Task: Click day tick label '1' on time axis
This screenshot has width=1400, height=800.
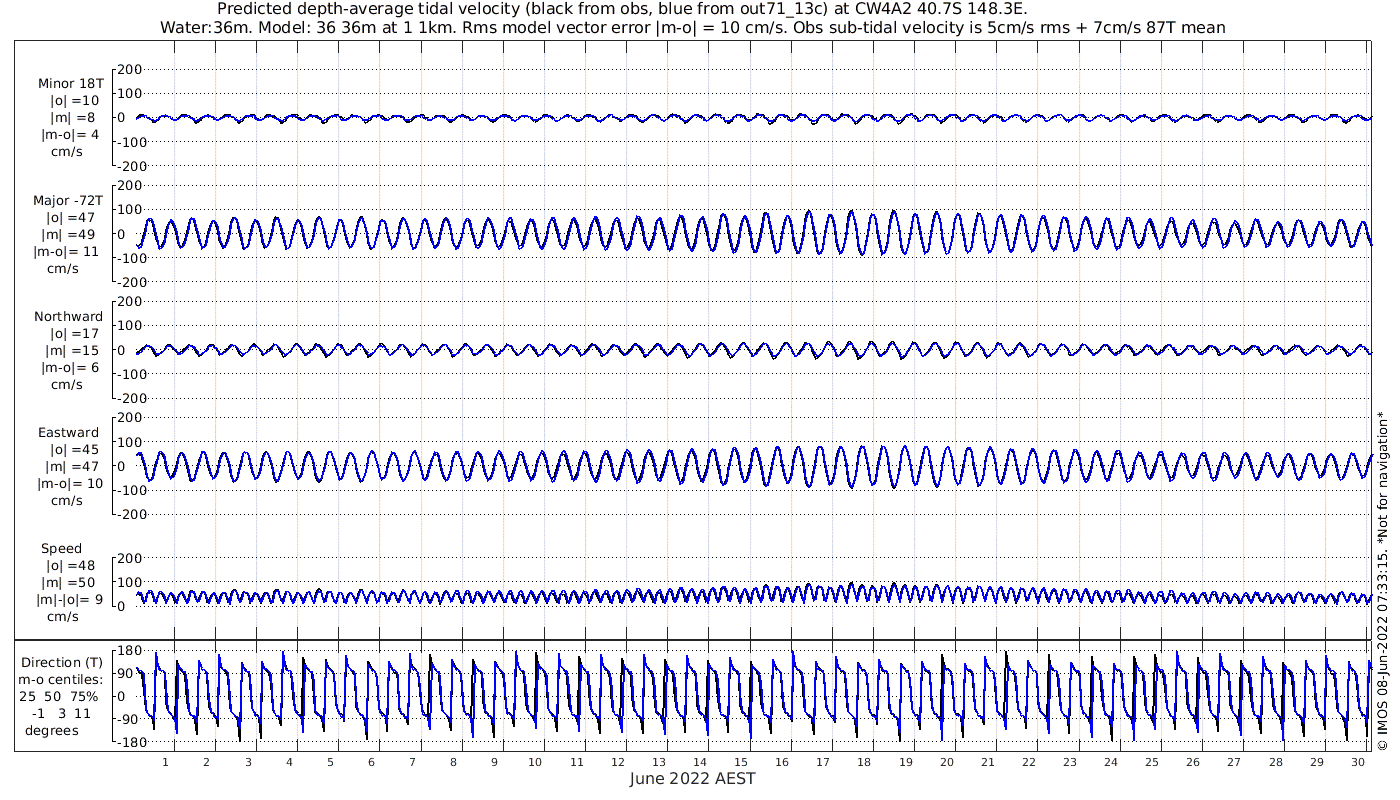Action: (165, 761)
